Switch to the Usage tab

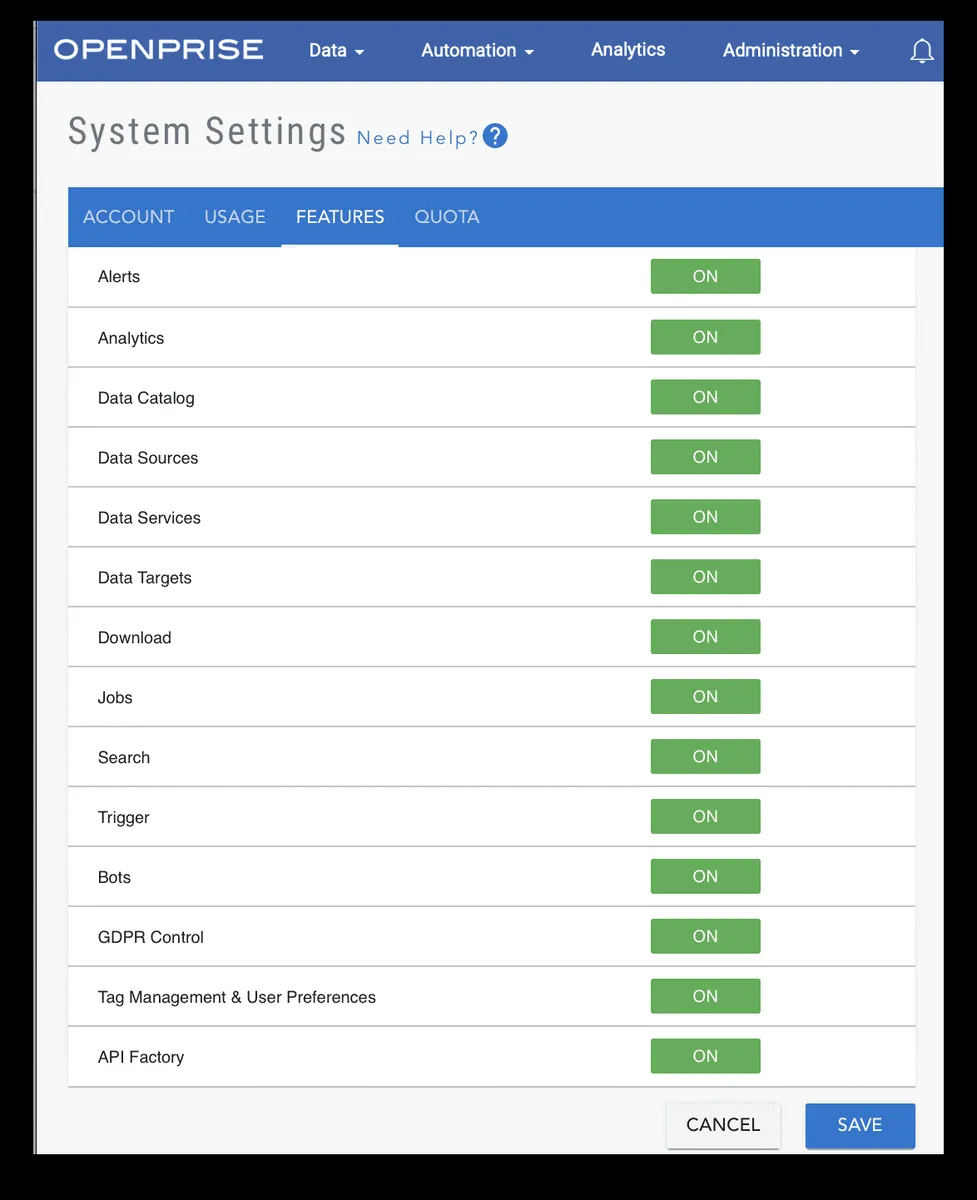point(235,217)
